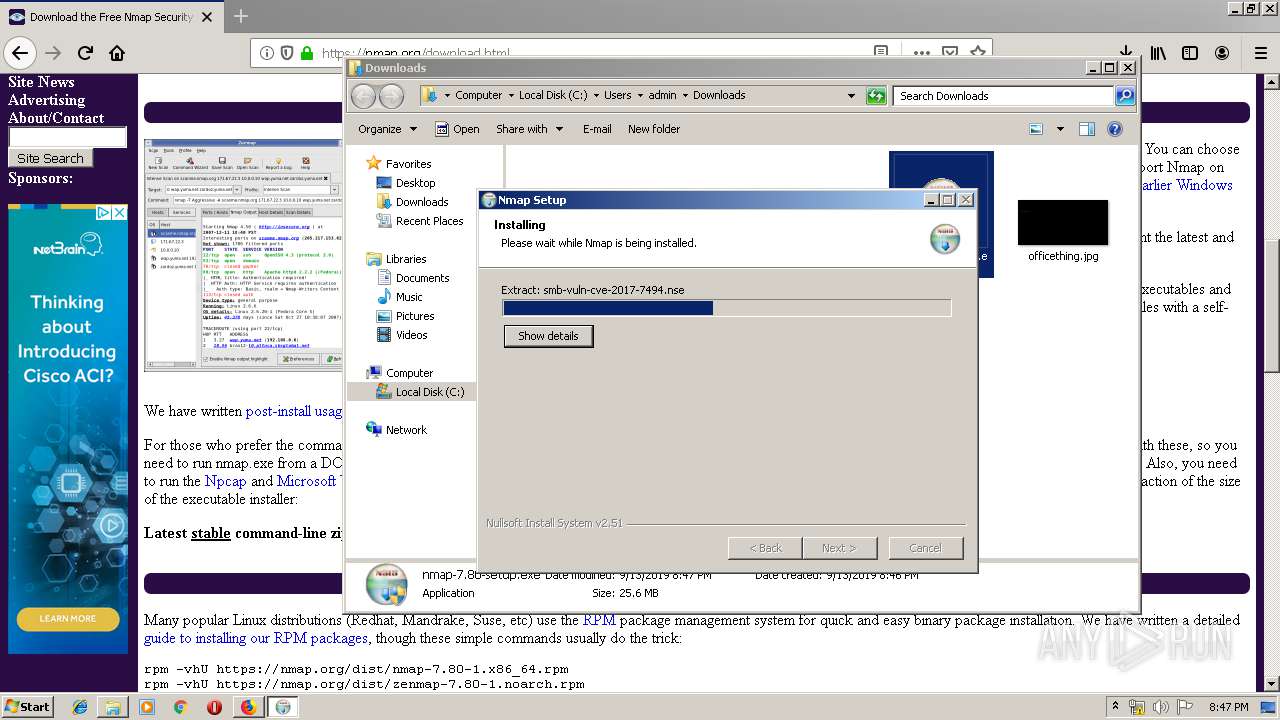Expand the address bar history dropdown
Image resolution: width=1280 pixels, height=720 pixels.
(851, 96)
